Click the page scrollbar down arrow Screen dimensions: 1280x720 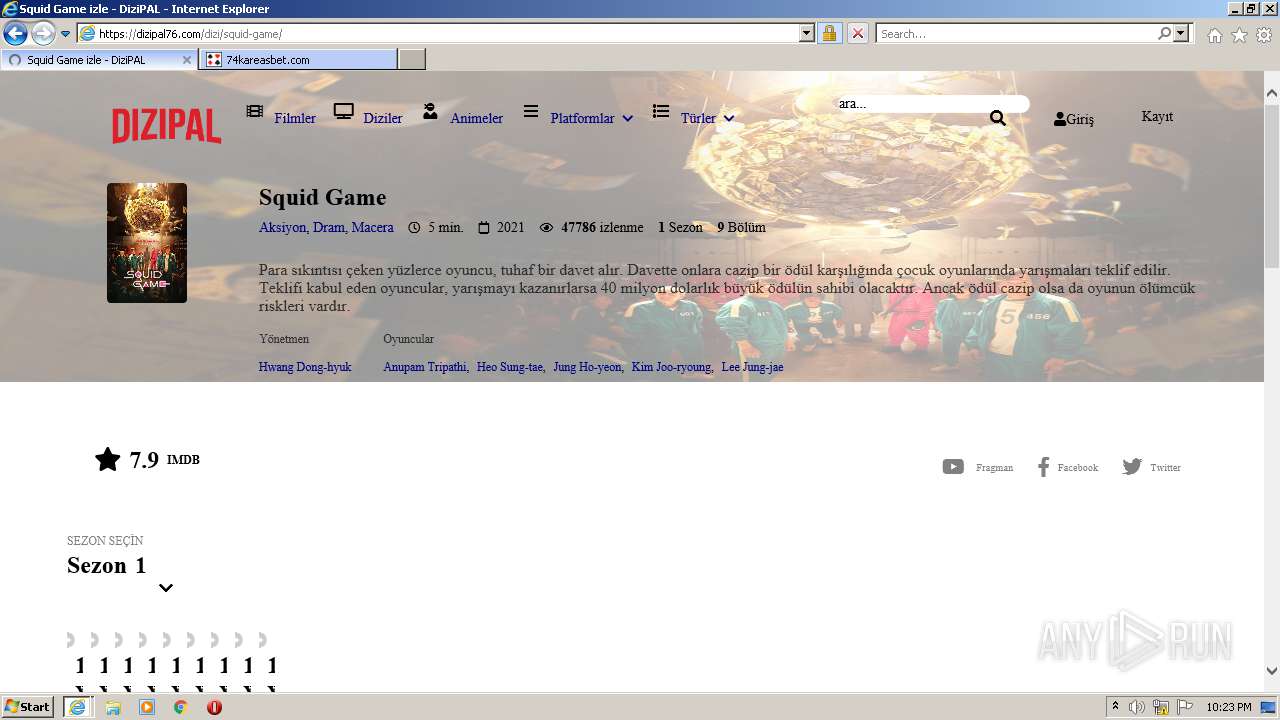click(x=1272, y=671)
